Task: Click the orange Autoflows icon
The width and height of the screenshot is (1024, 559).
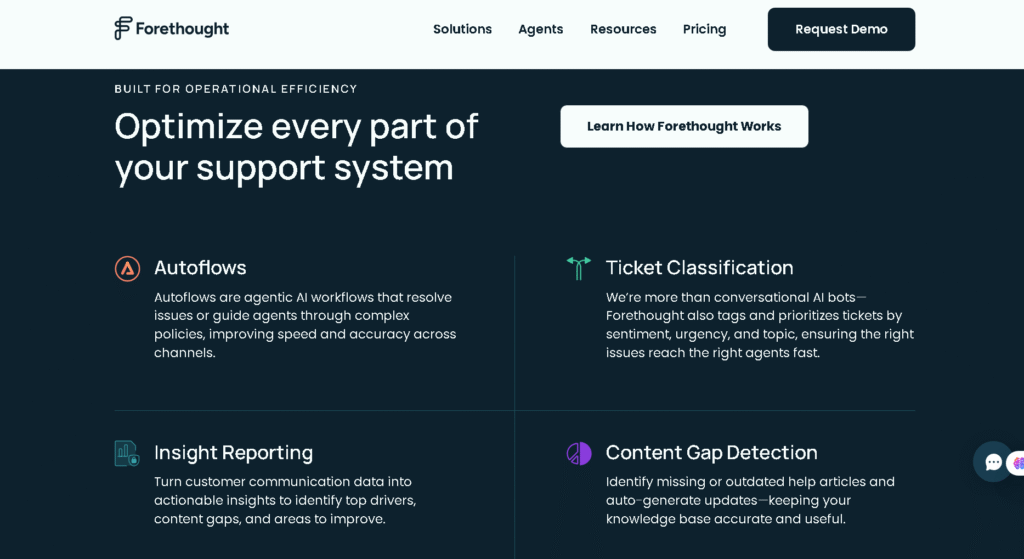Action: click(x=127, y=268)
